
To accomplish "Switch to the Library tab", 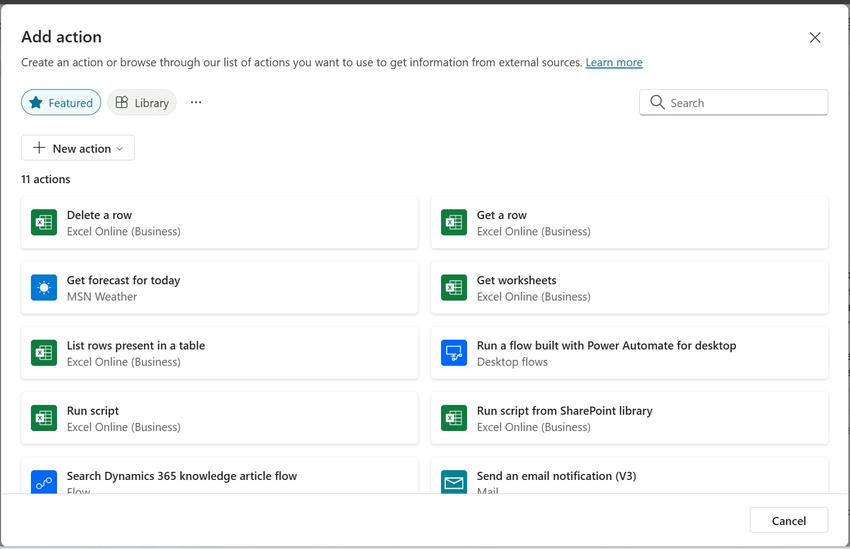I will point(142,102).
